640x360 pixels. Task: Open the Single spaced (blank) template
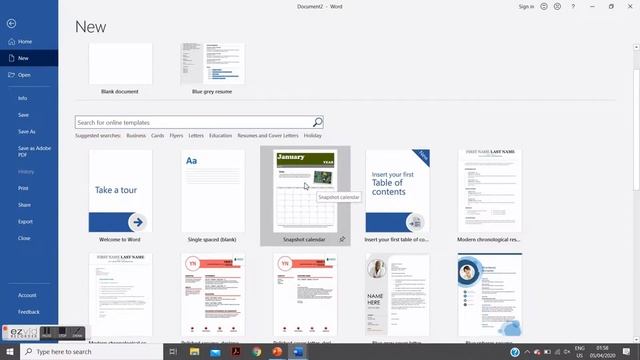pyautogui.click(x=213, y=196)
